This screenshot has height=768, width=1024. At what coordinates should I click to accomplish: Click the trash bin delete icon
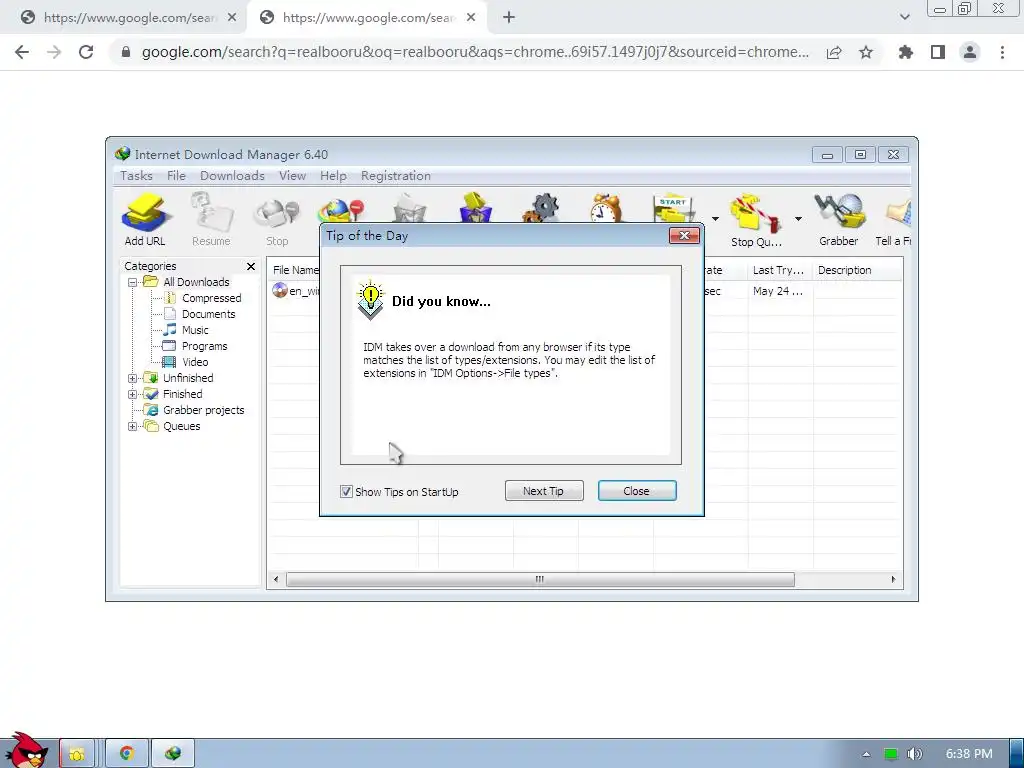409,209
